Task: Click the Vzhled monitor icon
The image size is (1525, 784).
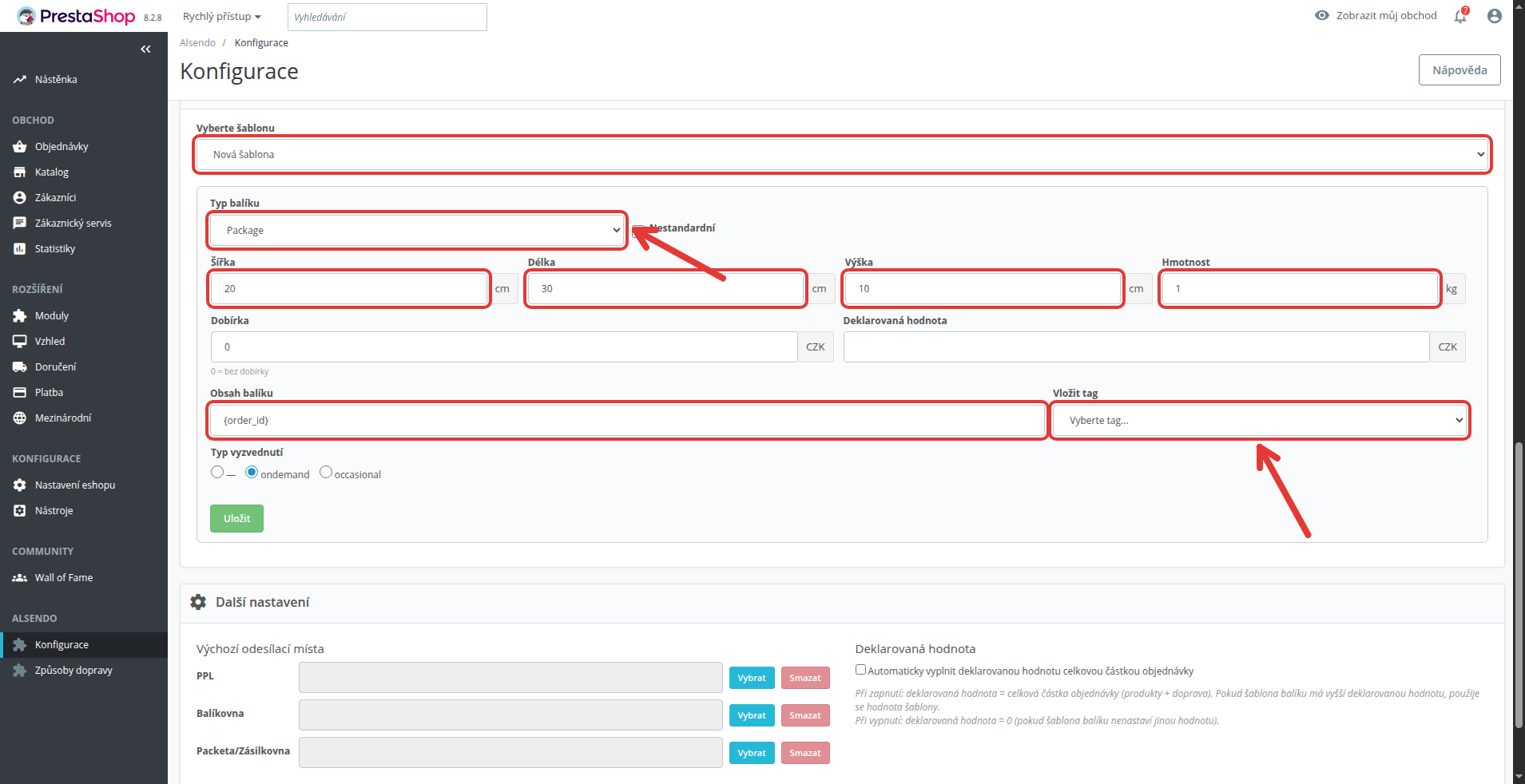Action: point(20,342)
